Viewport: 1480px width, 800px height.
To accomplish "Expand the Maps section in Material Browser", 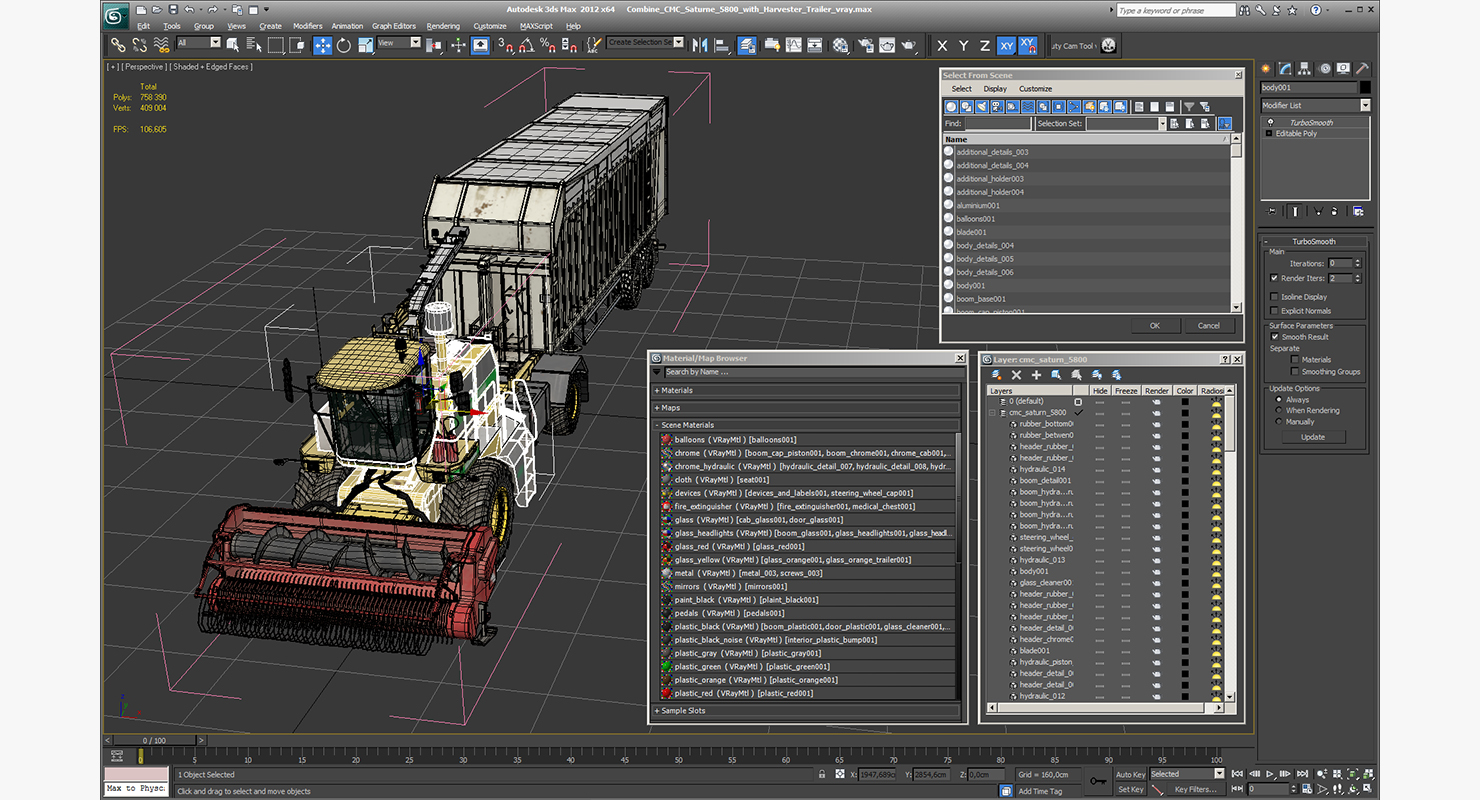I will (x=670, y=408).
